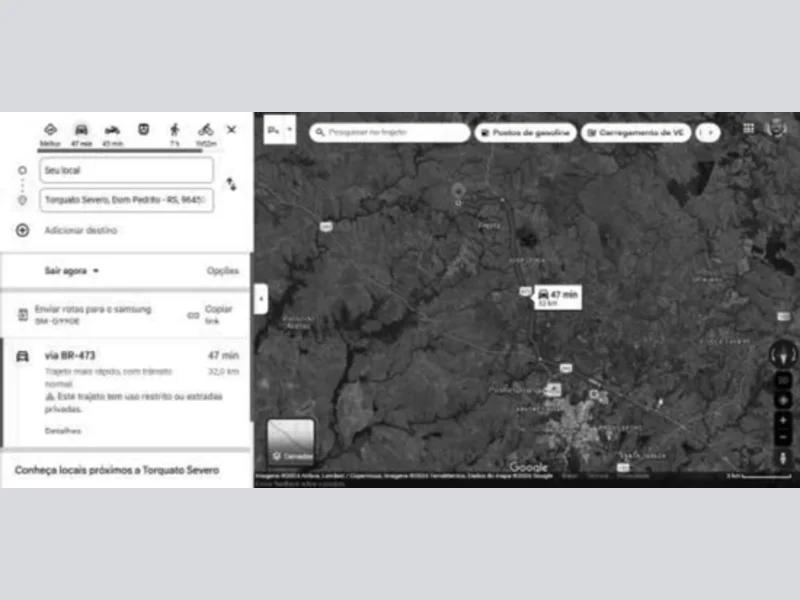The image size is (800, 600).
Task: Click 'Conheça locais próximos a Torquato Severo'
Action: click(x=117, y=470)
